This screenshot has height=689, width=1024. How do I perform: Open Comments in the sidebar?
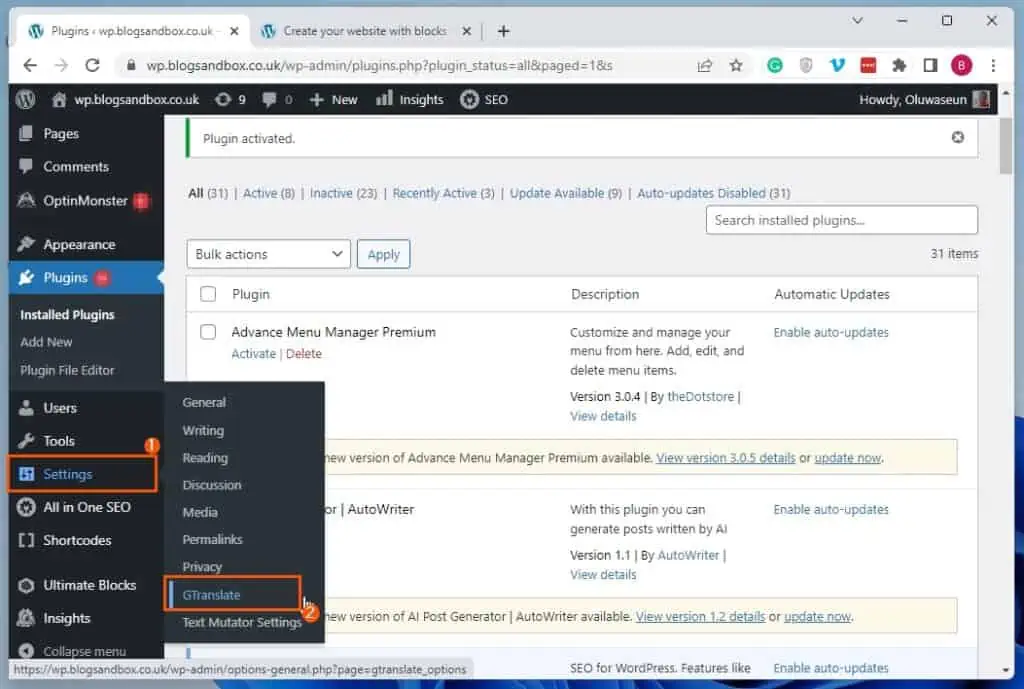[x=76, y=167]
